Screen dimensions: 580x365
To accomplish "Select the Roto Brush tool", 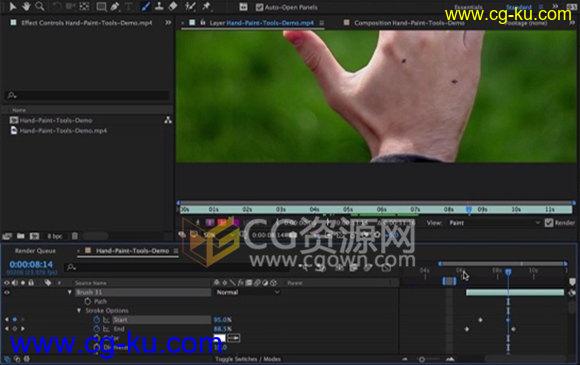I will 190,6.
